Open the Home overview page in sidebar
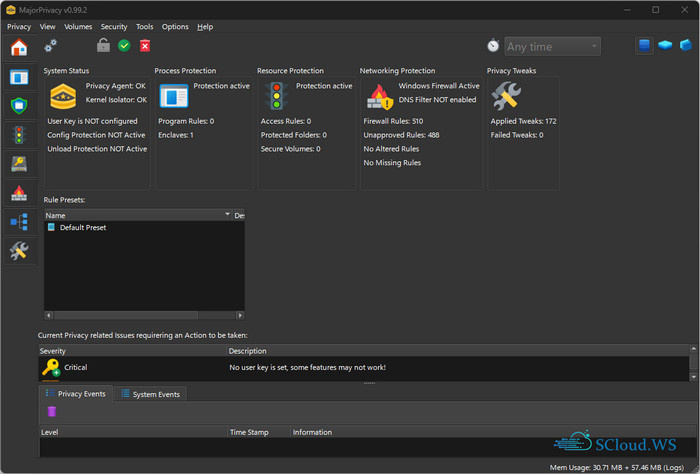 (19, 48)
